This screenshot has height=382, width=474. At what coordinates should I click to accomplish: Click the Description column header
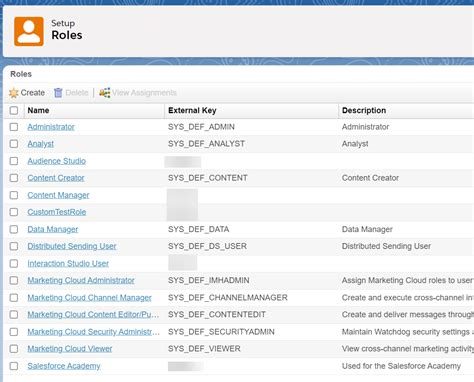364,110
